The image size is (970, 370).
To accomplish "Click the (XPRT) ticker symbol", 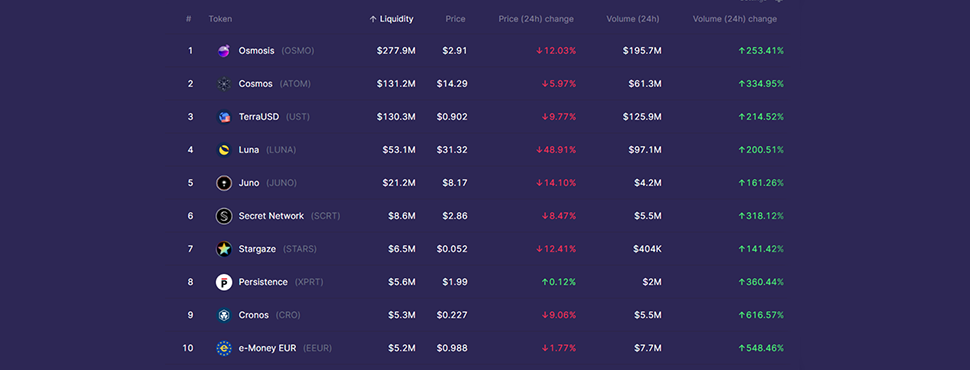I will (x=309, y=282).
